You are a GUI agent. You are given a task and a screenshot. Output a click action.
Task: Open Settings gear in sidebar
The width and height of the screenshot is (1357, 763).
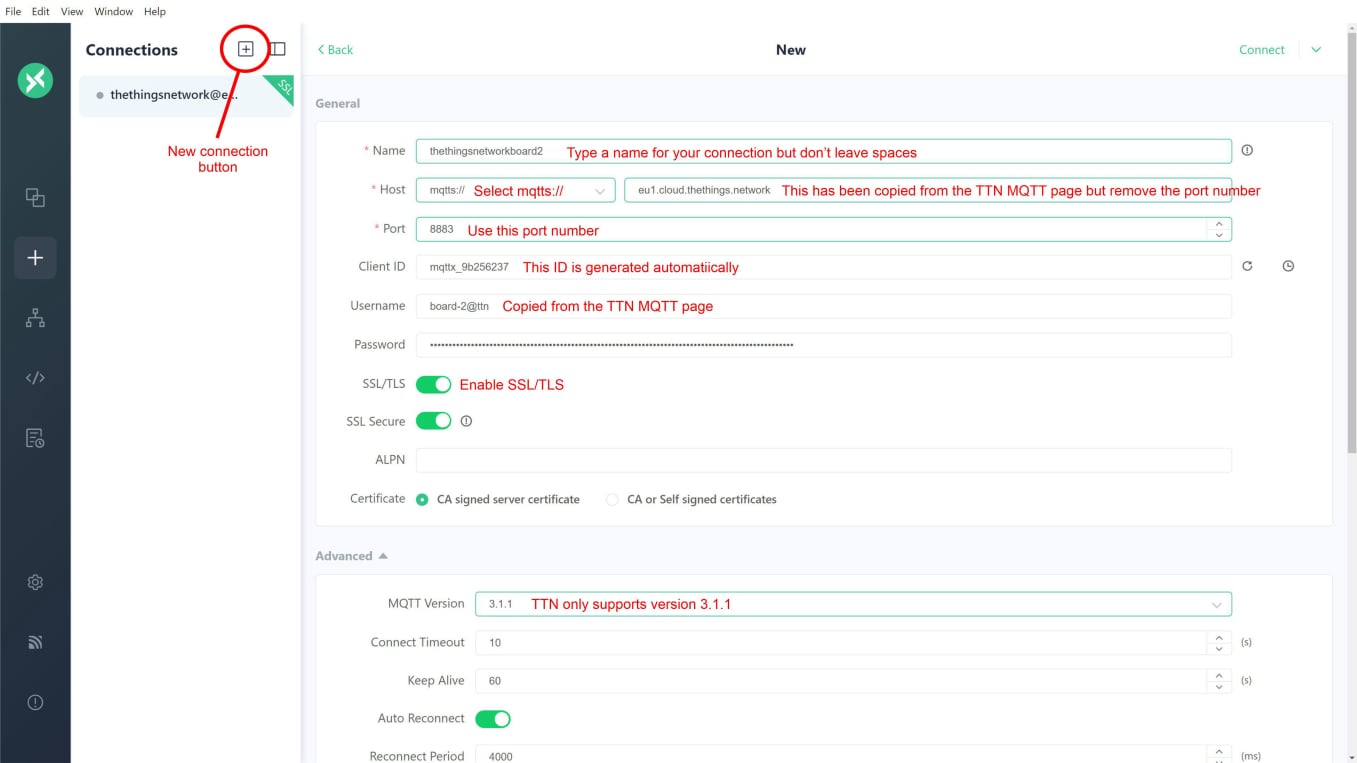pyautogui.click(x=35, y=582)
